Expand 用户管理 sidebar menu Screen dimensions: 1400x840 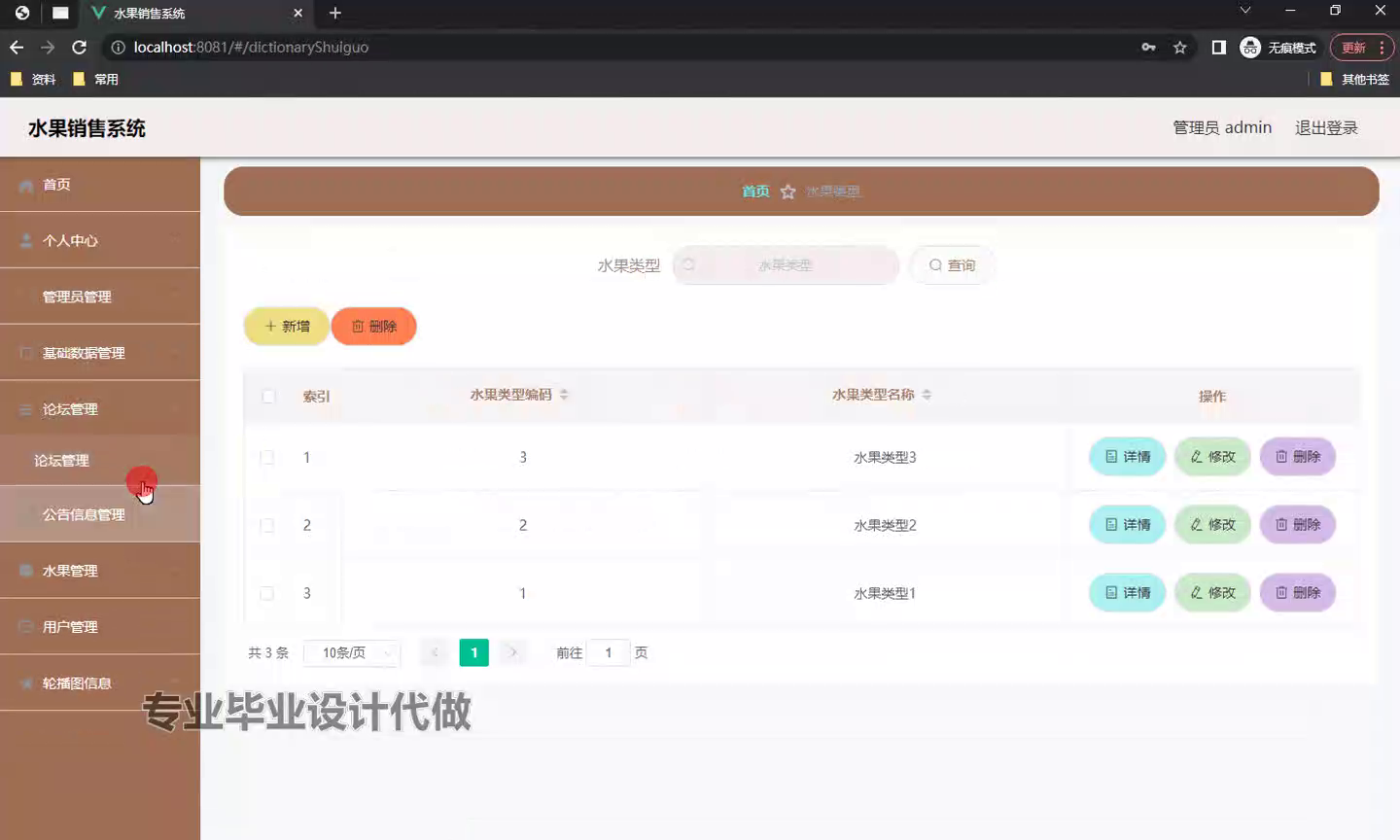100,627
